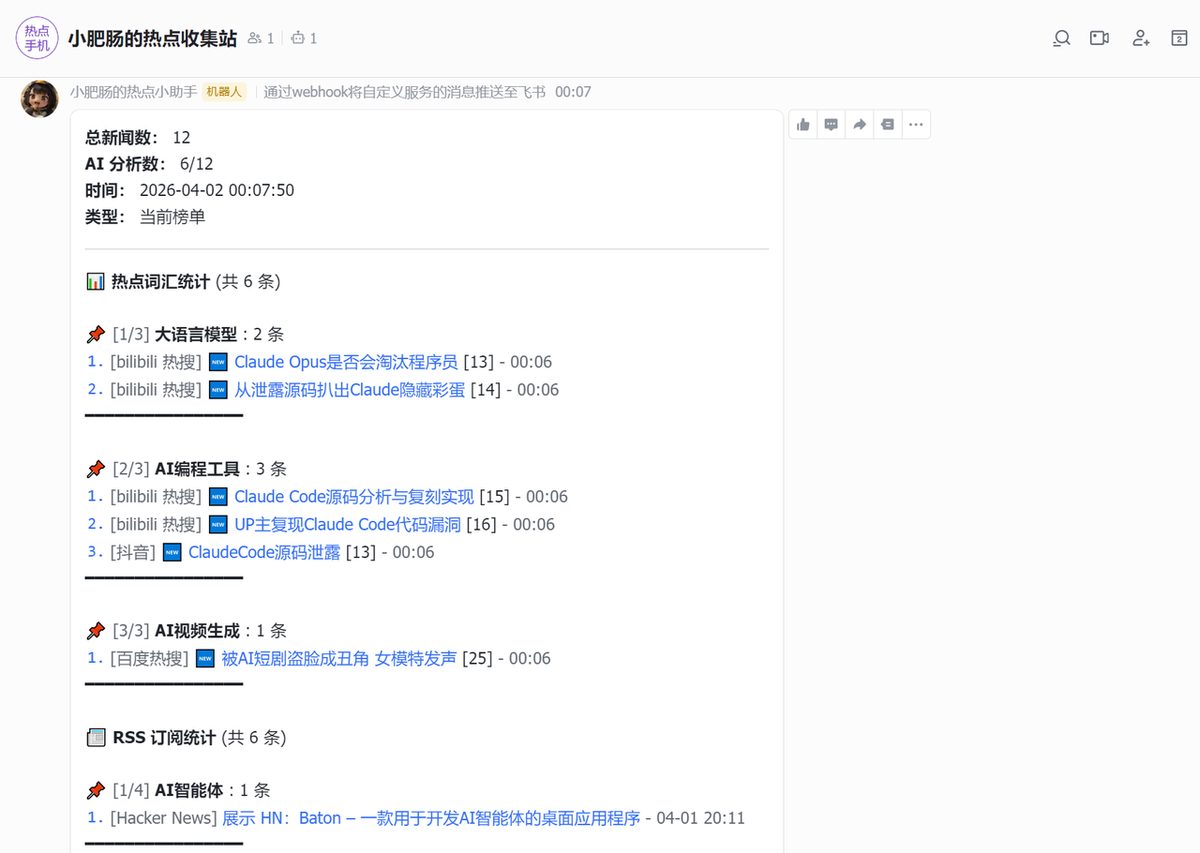Click the NEW badge before 被AI短剧盗脸 link
The height and width of the screenshot is (853, 1200).
point(205,659)
